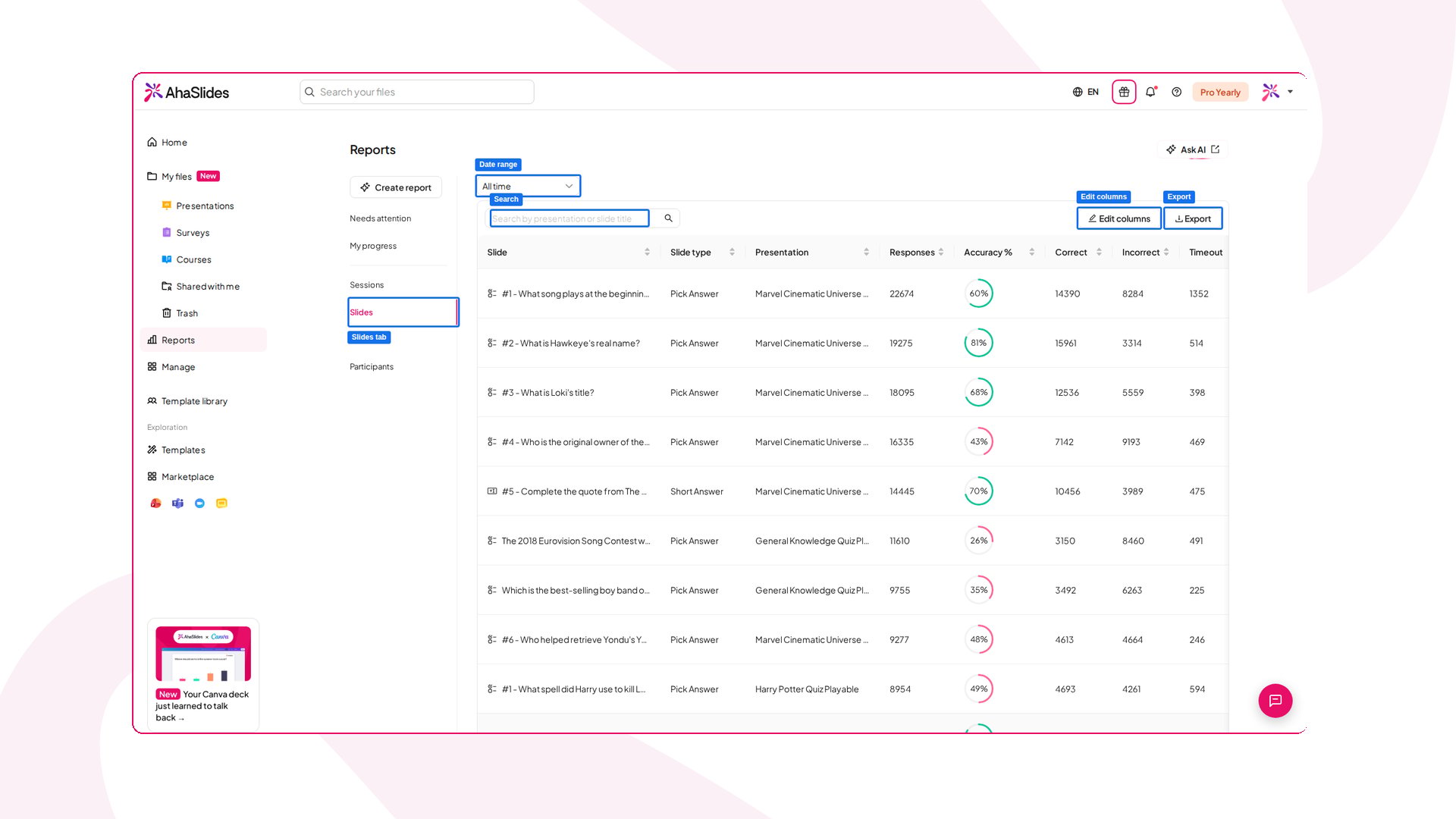Screen dimensions: 1456x819
Task: Click the Microsoft Teams integration icon
Action: tap(177, 504)
